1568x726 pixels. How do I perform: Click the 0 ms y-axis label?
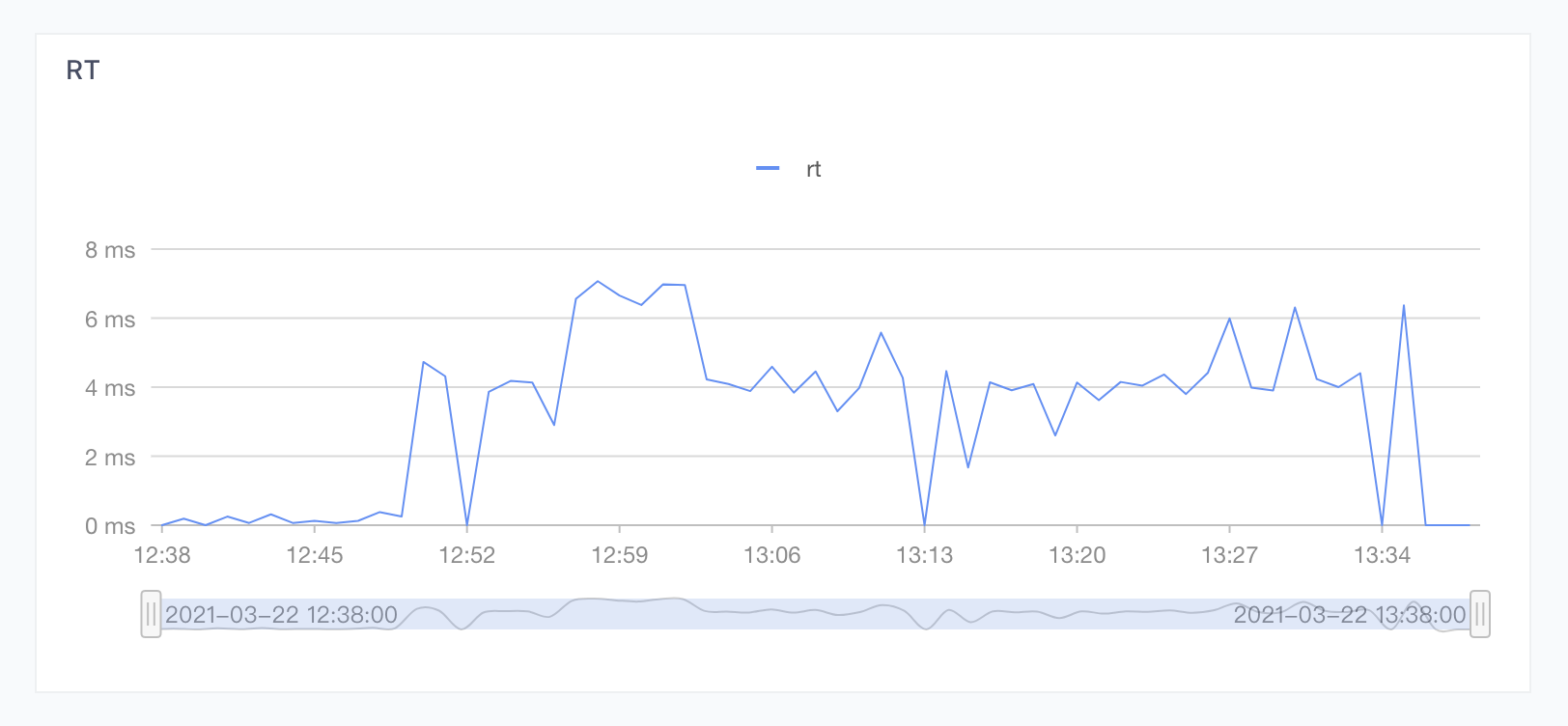point(110,526)
